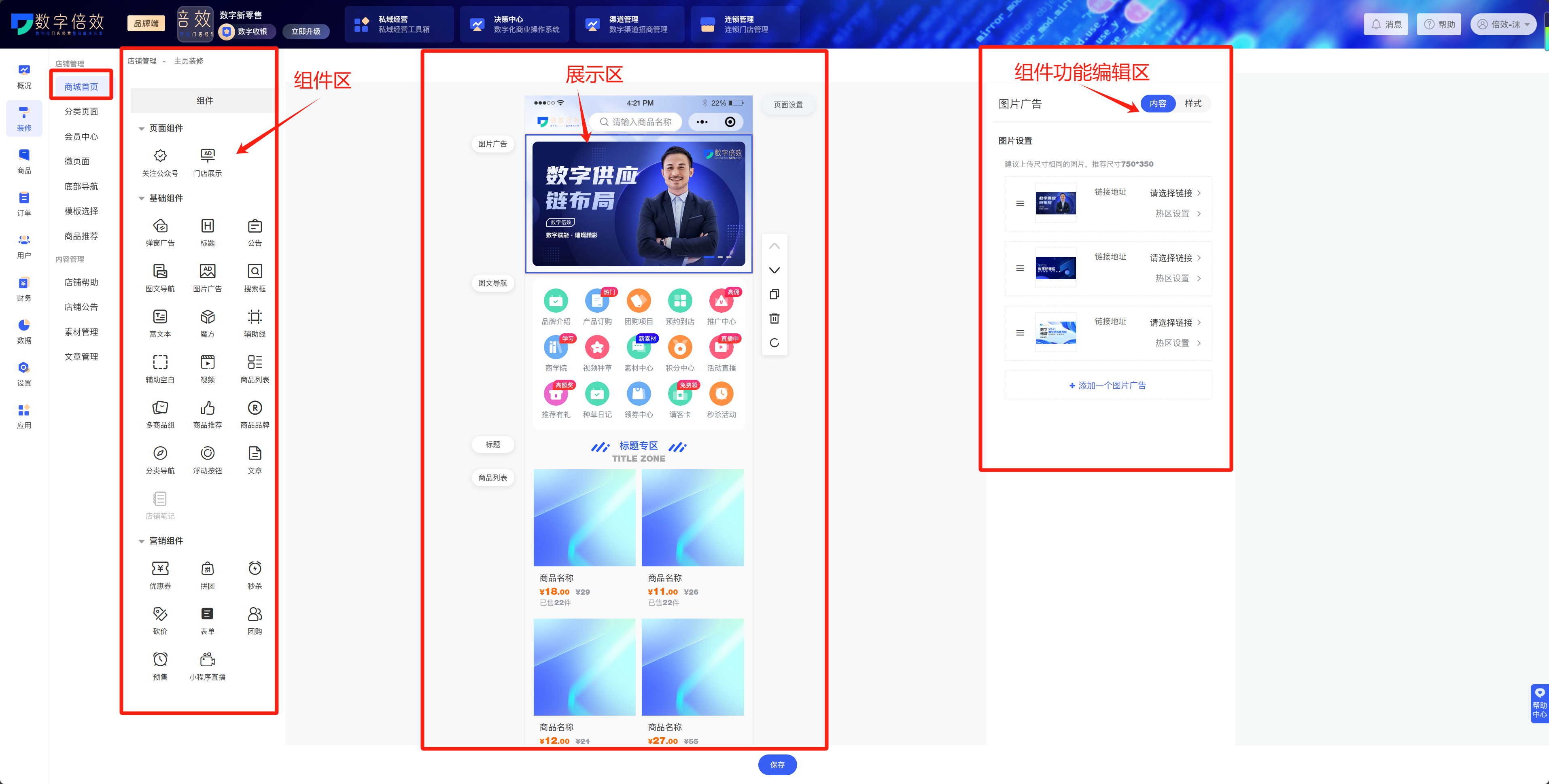Screen dimensions: 1549x784
Task: Move selected component up with arrow
Action: 774,246
